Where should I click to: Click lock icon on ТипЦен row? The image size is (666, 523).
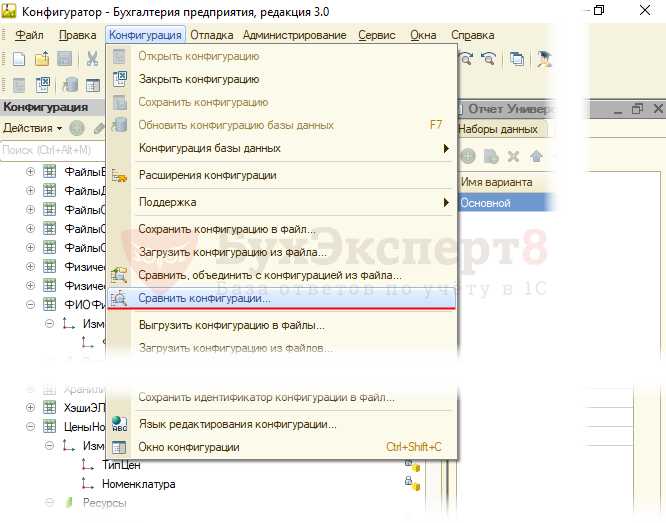point(412,464)
